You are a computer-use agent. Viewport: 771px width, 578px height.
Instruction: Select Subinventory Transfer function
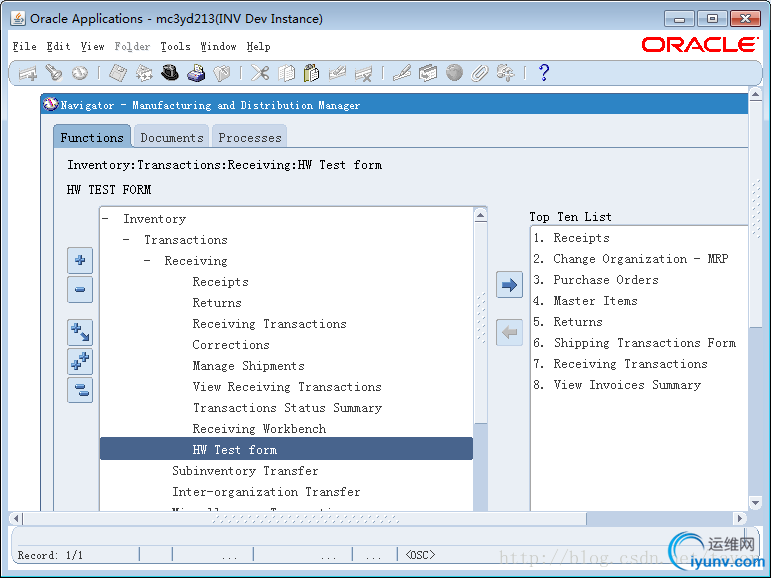(245, 471)
